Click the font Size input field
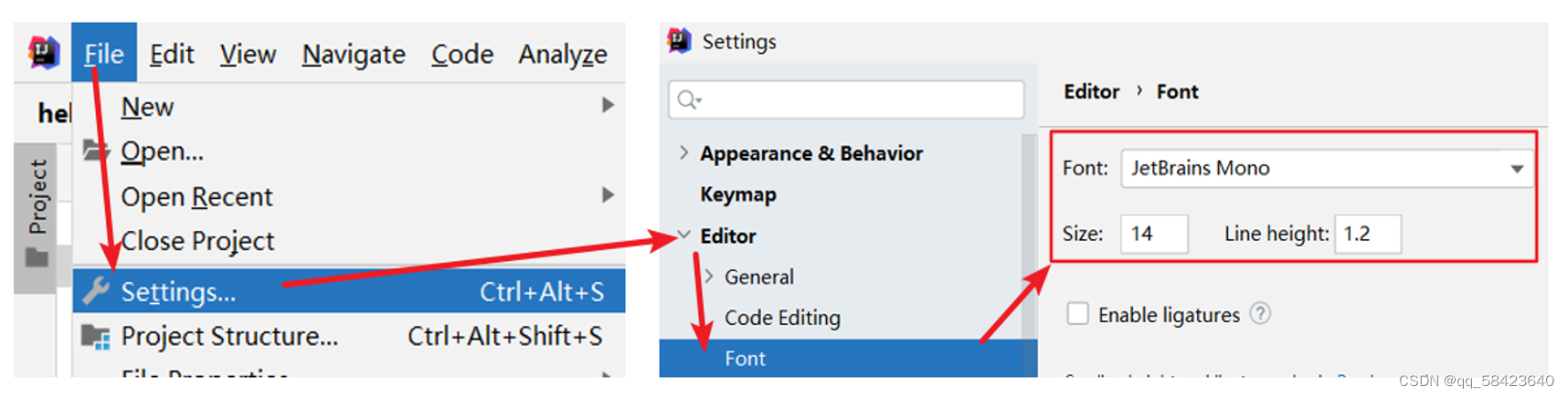The image size is (1568, 397). (1154, 234)
